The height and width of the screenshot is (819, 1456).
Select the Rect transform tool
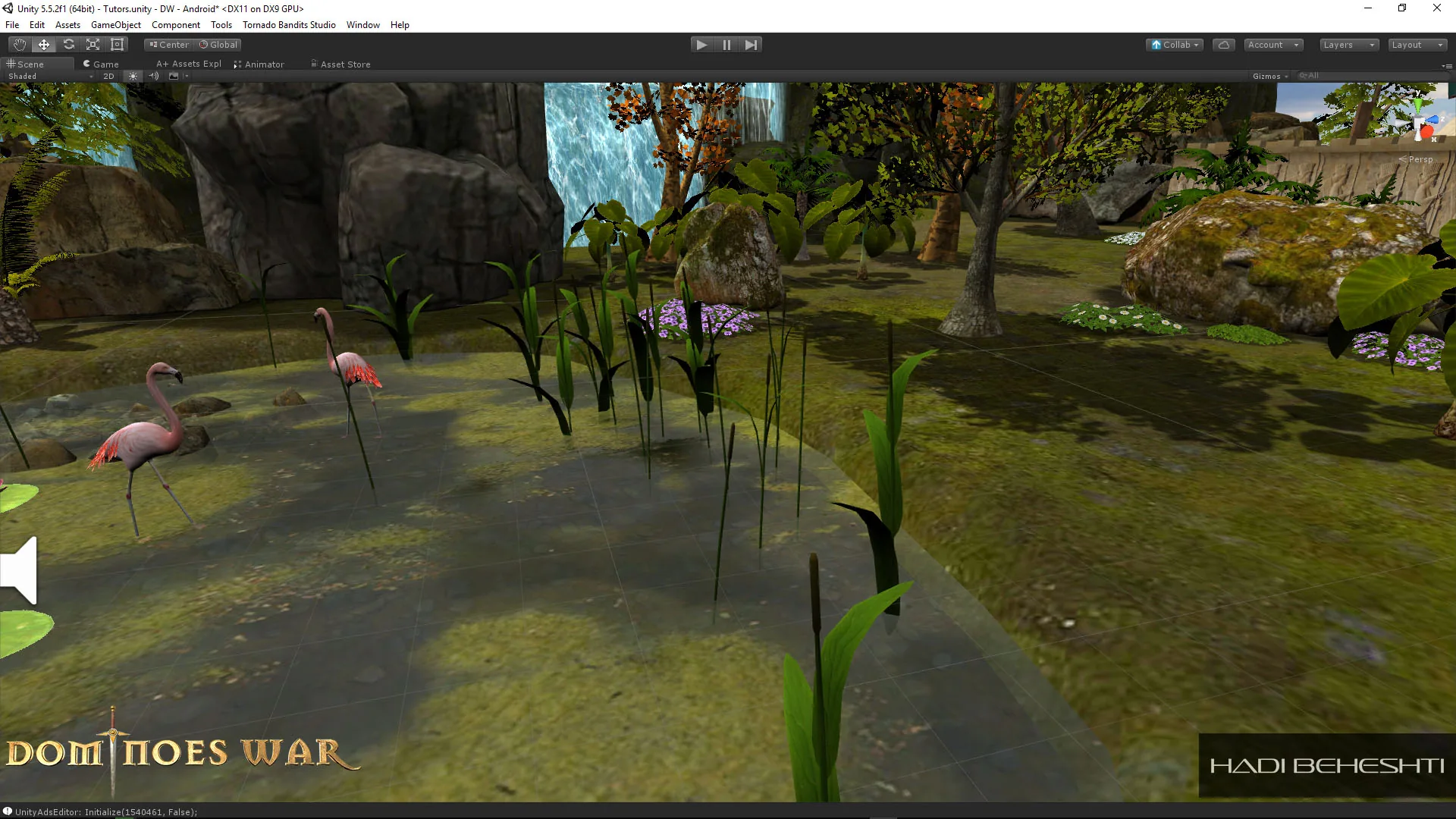click(x=117, y=45)
